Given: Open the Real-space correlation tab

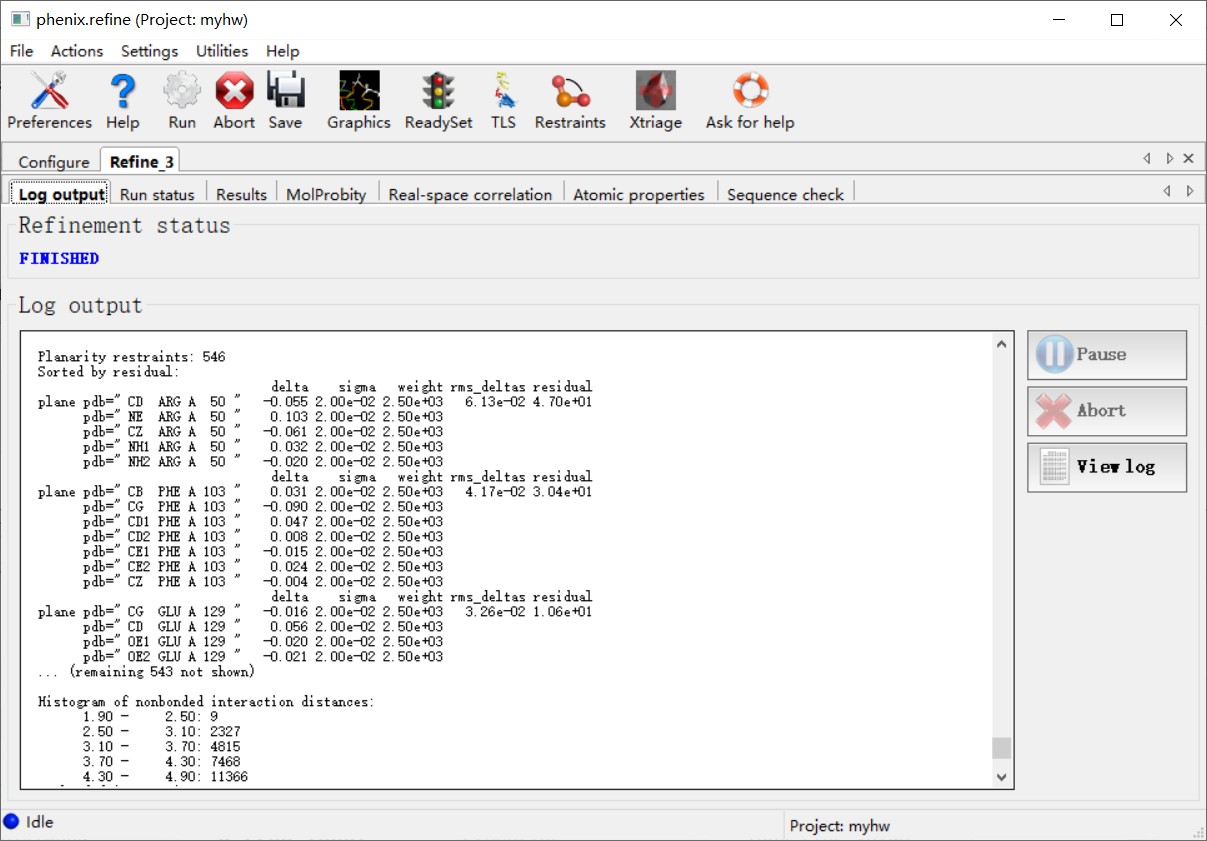Looking at the screenshot, I should [x=470, y=194].
